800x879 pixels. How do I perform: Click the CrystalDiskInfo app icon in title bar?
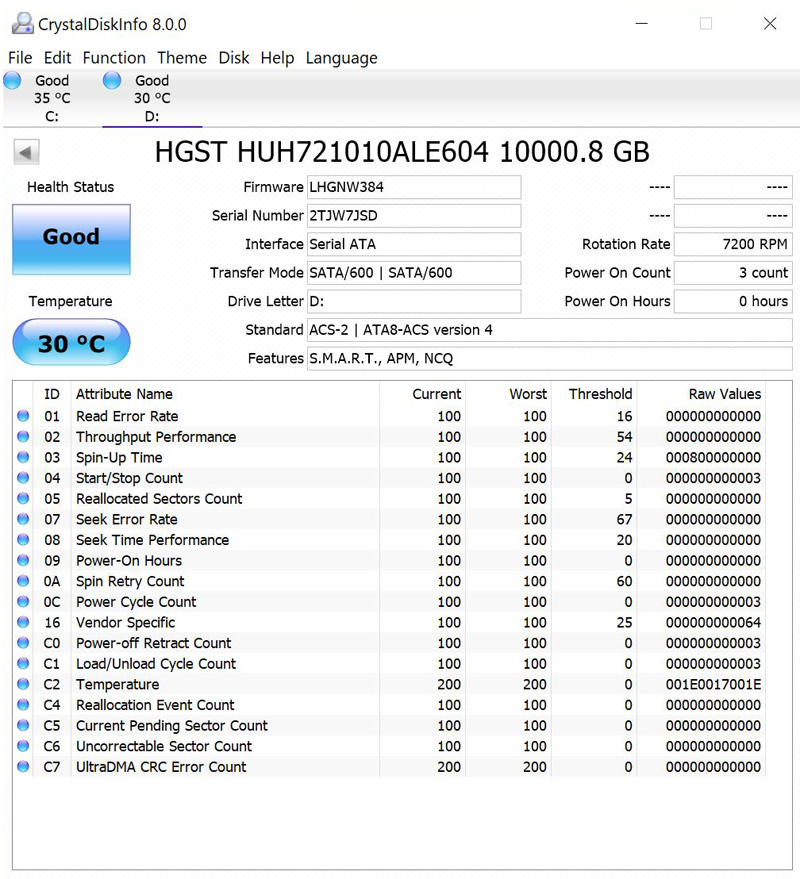pyautogui.click(x=20, y=24)
